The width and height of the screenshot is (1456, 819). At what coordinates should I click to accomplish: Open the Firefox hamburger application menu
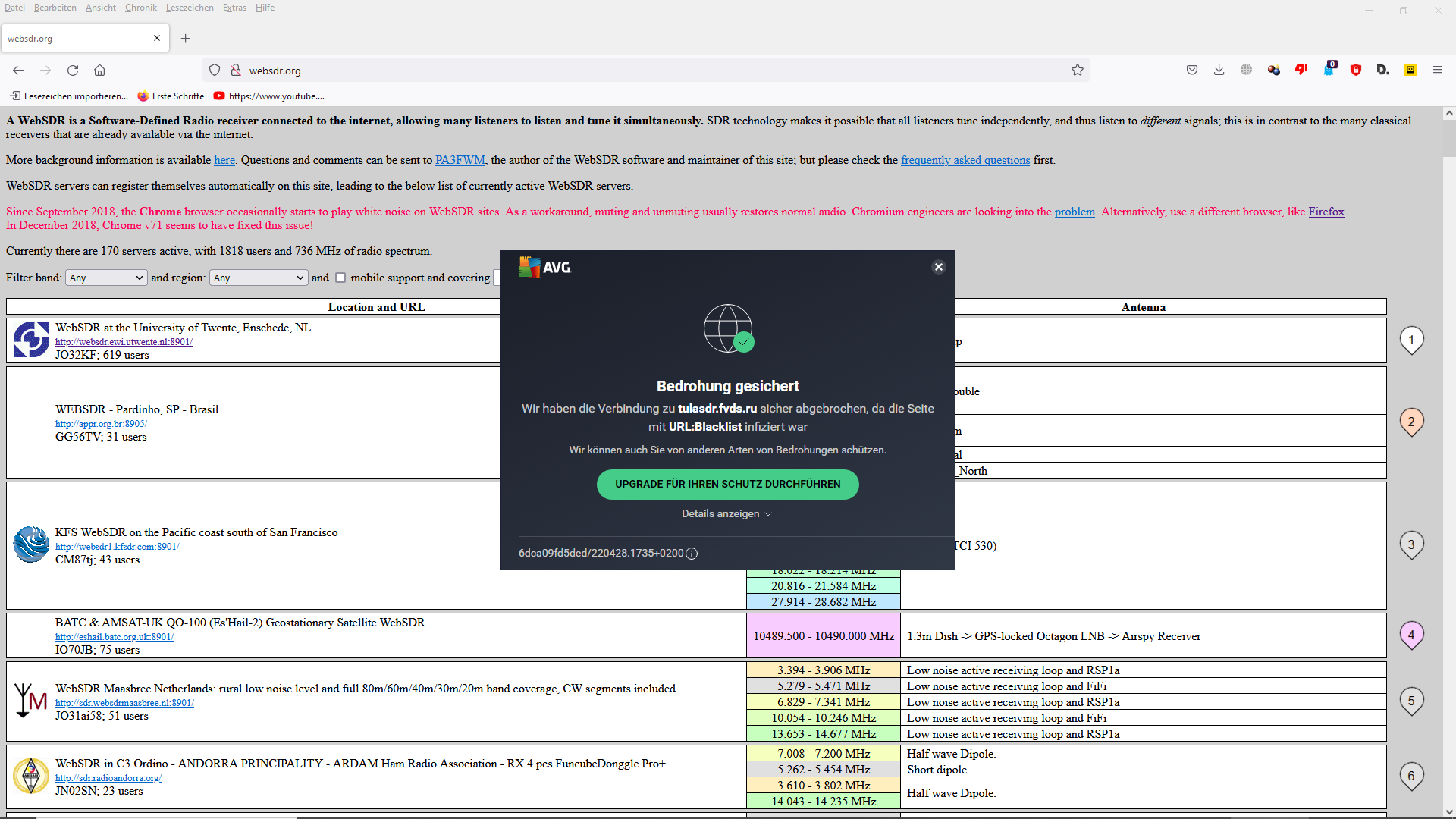coord(1438,70)
